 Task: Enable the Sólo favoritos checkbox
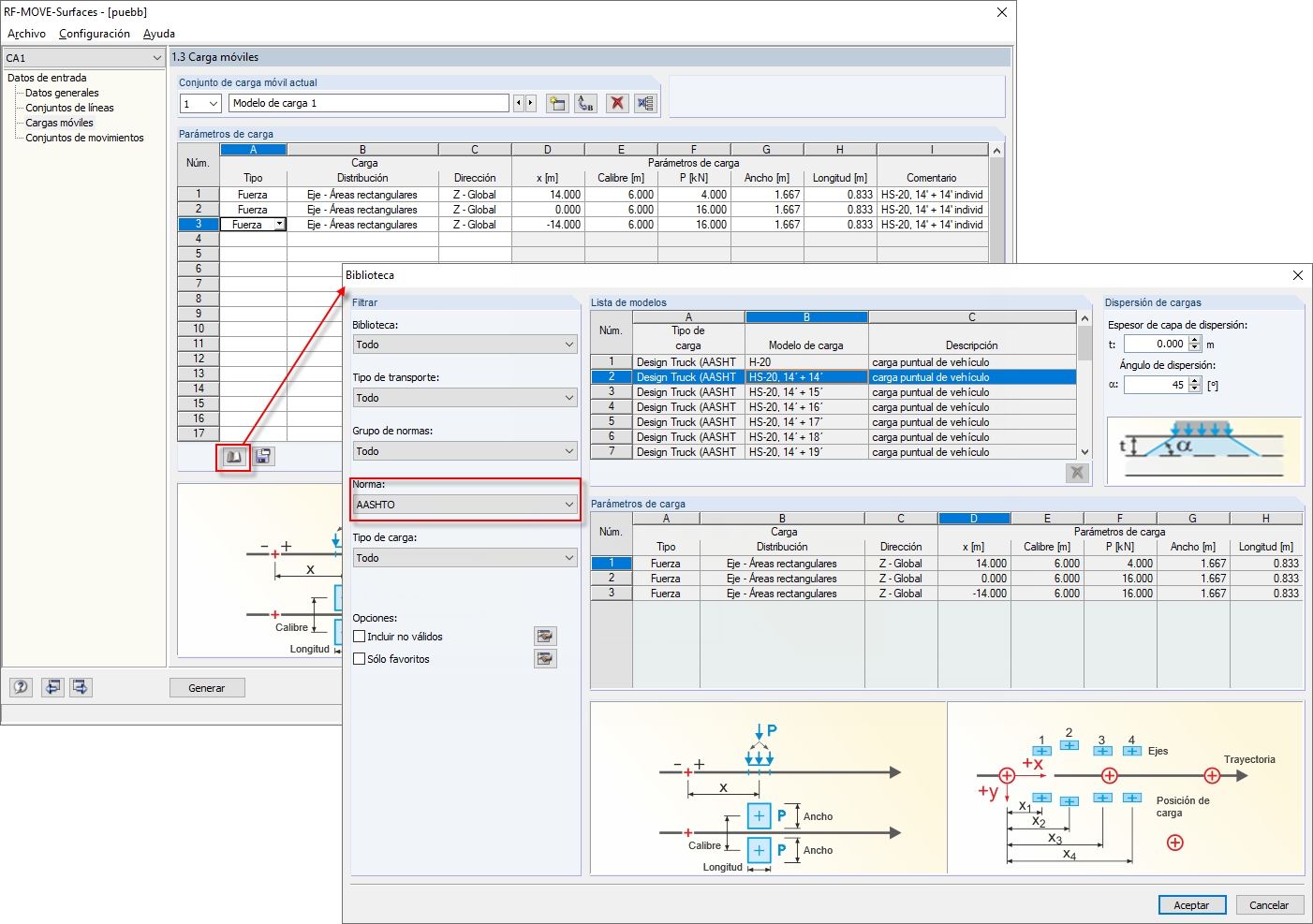click(x=360, y=659)
